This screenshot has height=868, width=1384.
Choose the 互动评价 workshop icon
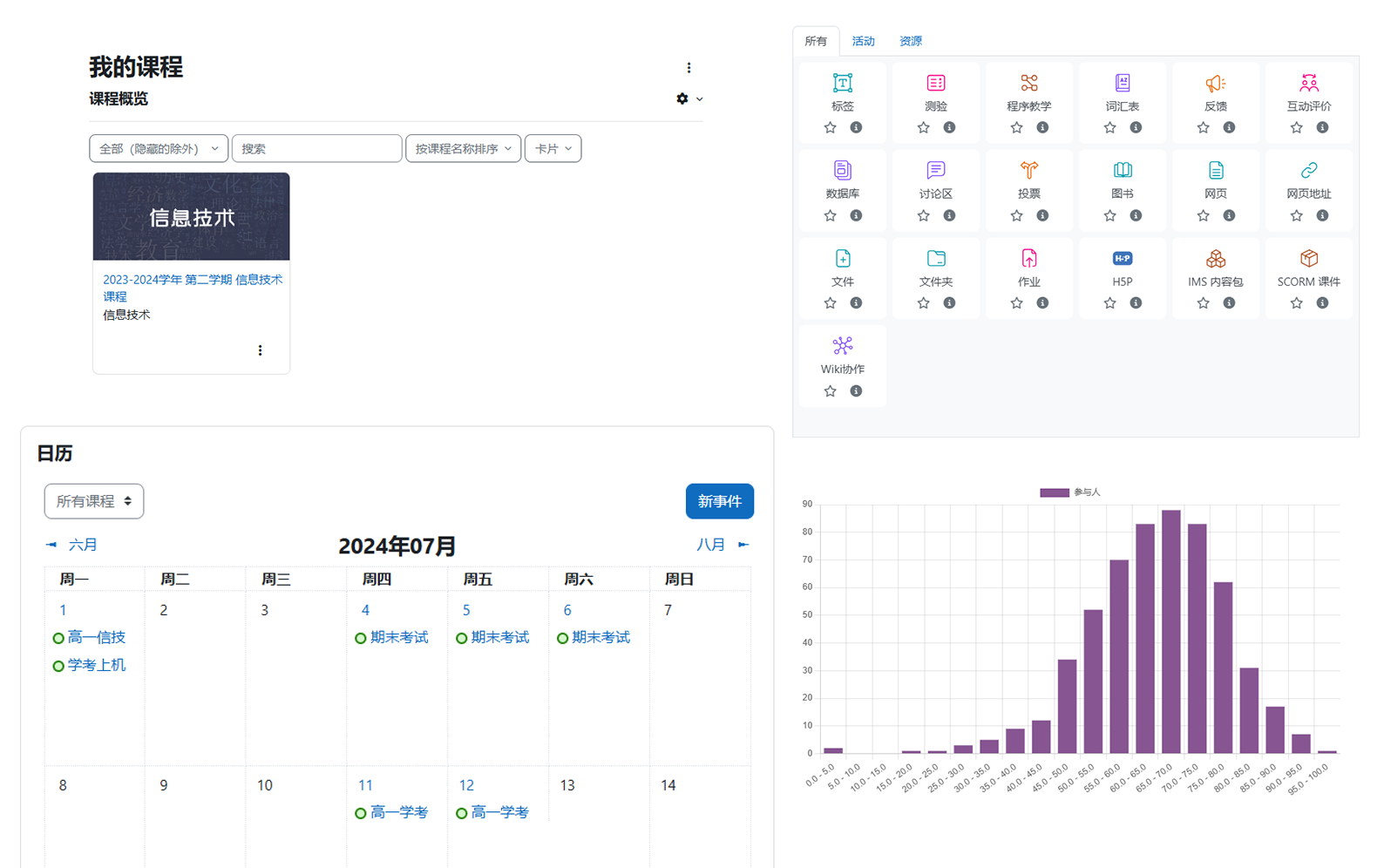[1308, 83]
